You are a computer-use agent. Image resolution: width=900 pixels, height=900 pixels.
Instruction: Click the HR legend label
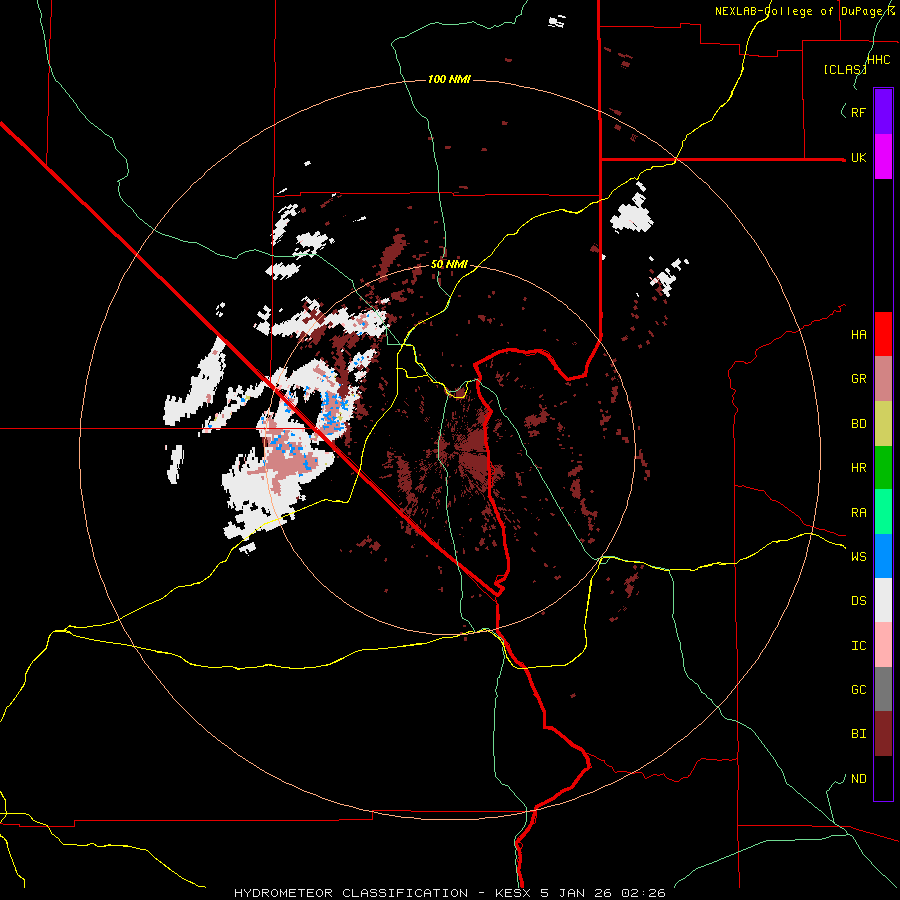pos(859,468)
